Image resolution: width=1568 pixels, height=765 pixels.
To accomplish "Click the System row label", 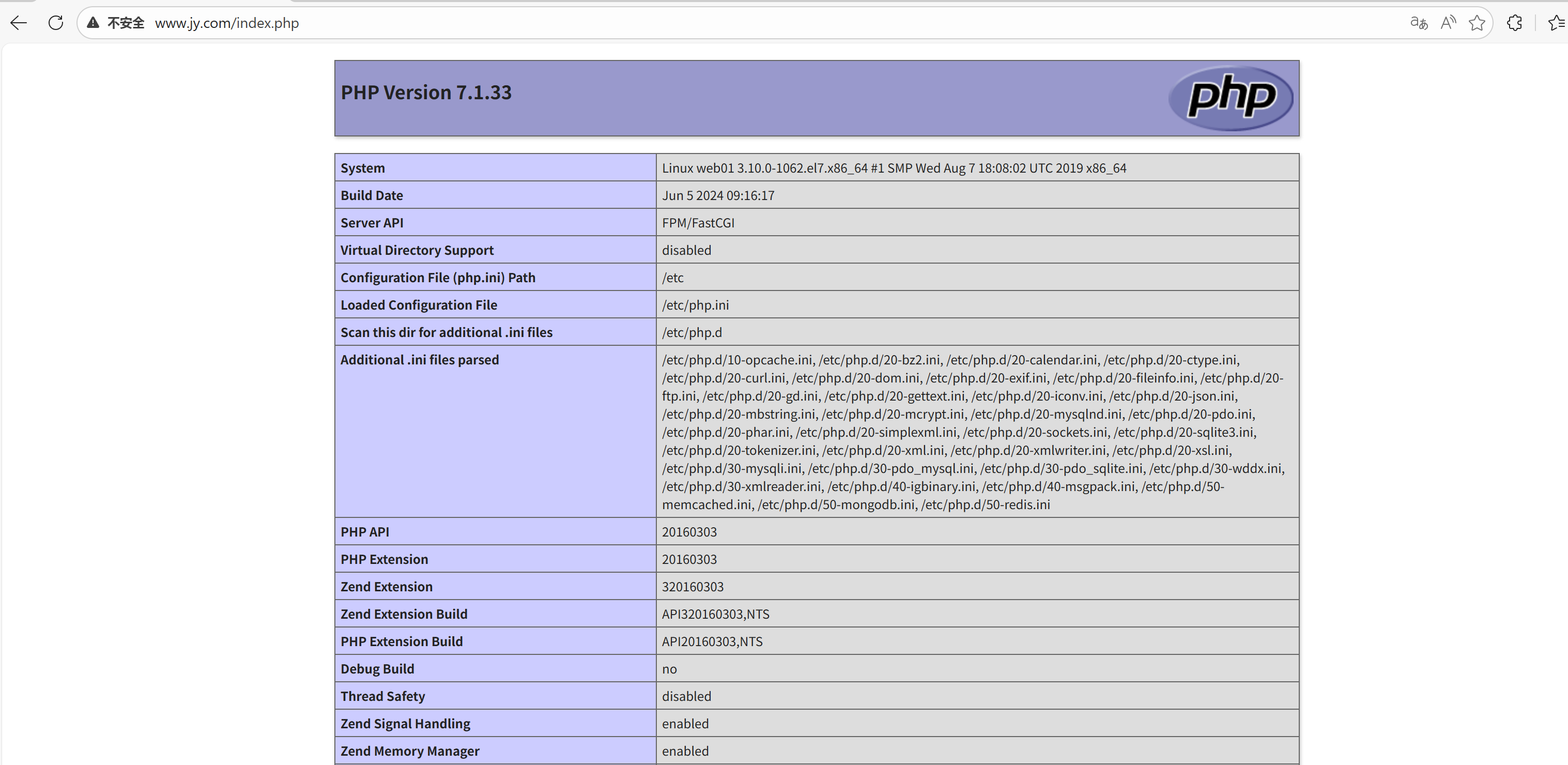I will (363, 168).
